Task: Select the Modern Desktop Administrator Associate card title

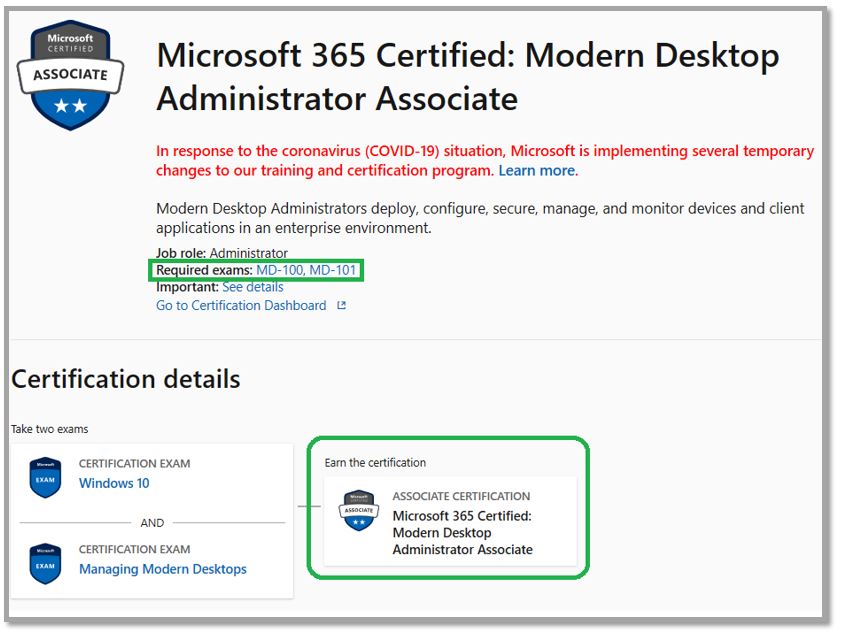Action: [462, 532]
